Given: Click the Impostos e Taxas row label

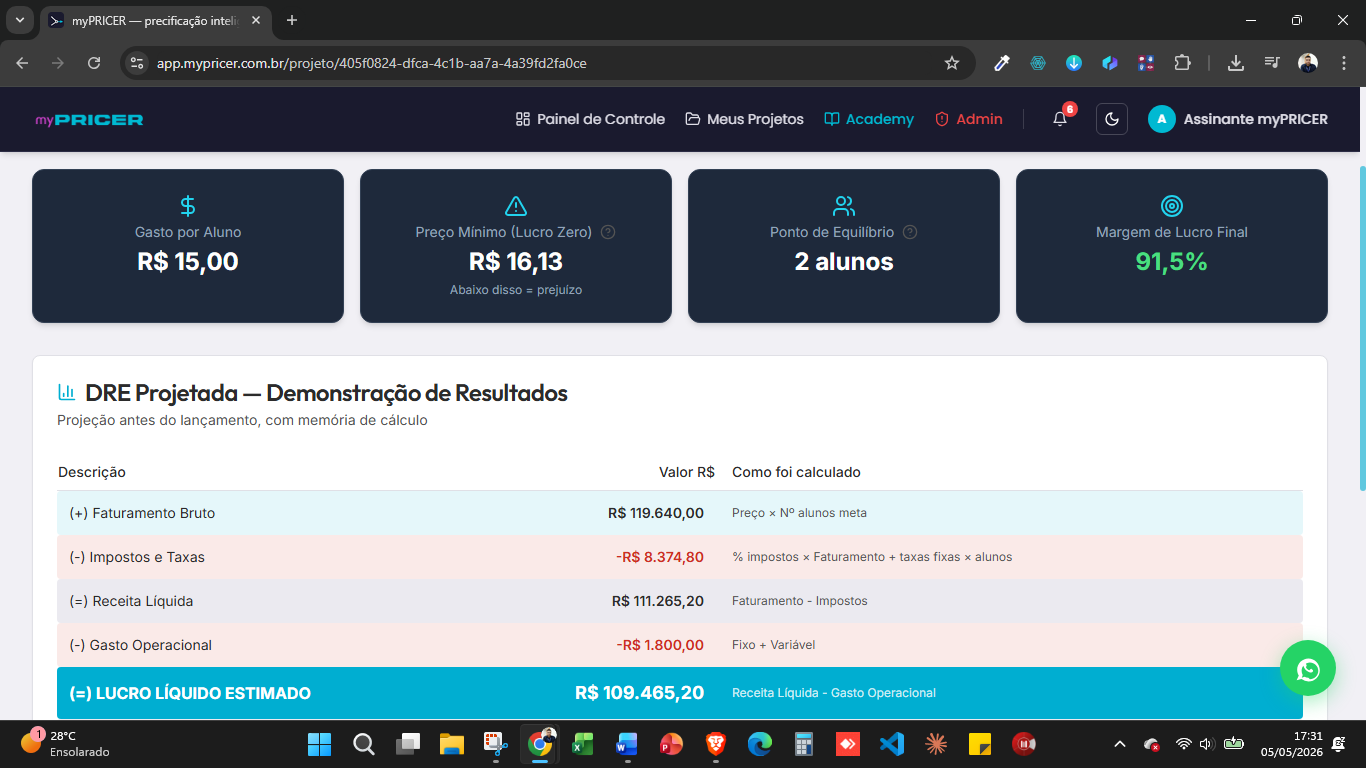Looking at the screenshot, I should coord(137,557).
